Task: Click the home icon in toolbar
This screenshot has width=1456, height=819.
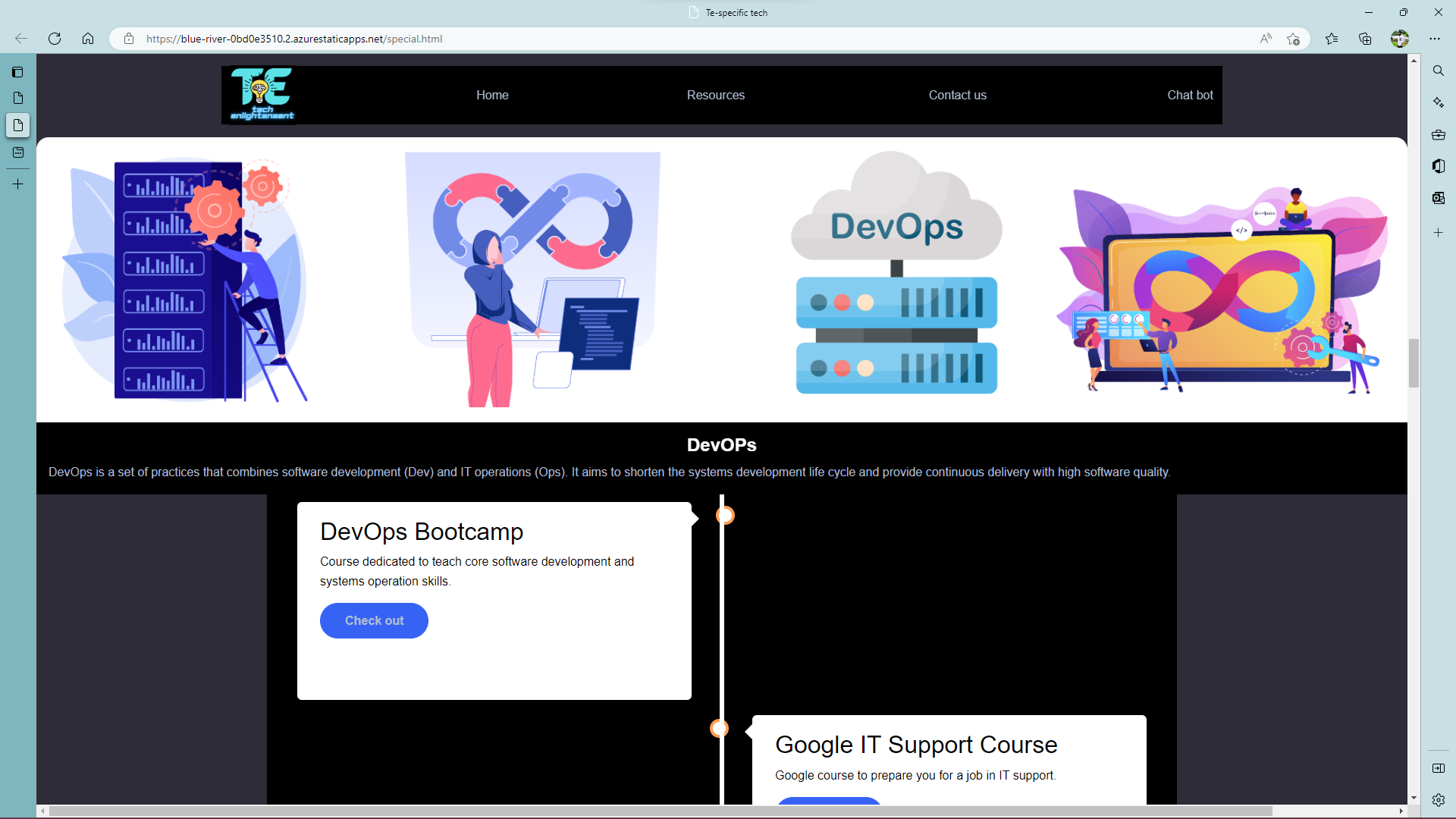Action: tap(88, 39)
